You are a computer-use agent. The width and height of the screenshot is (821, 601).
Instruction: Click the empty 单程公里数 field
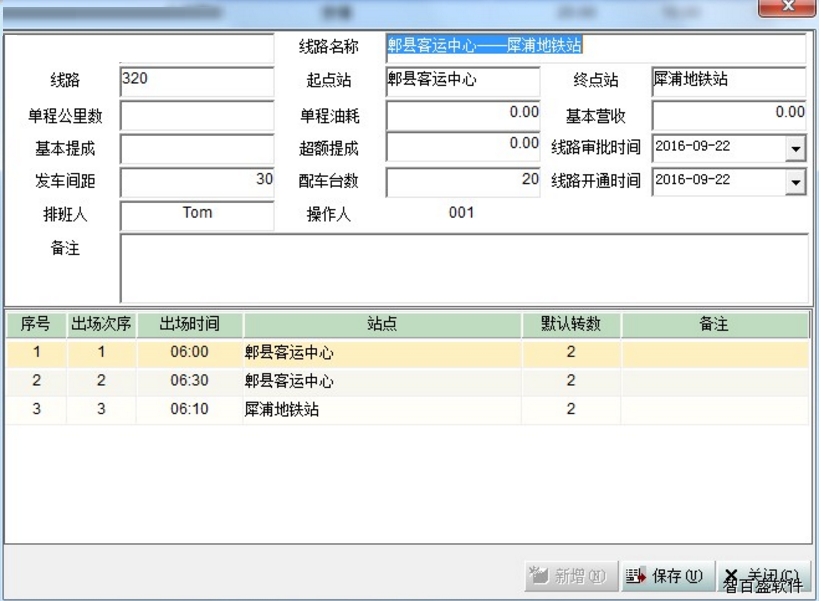pyautogui.click(x=197, y=115)
